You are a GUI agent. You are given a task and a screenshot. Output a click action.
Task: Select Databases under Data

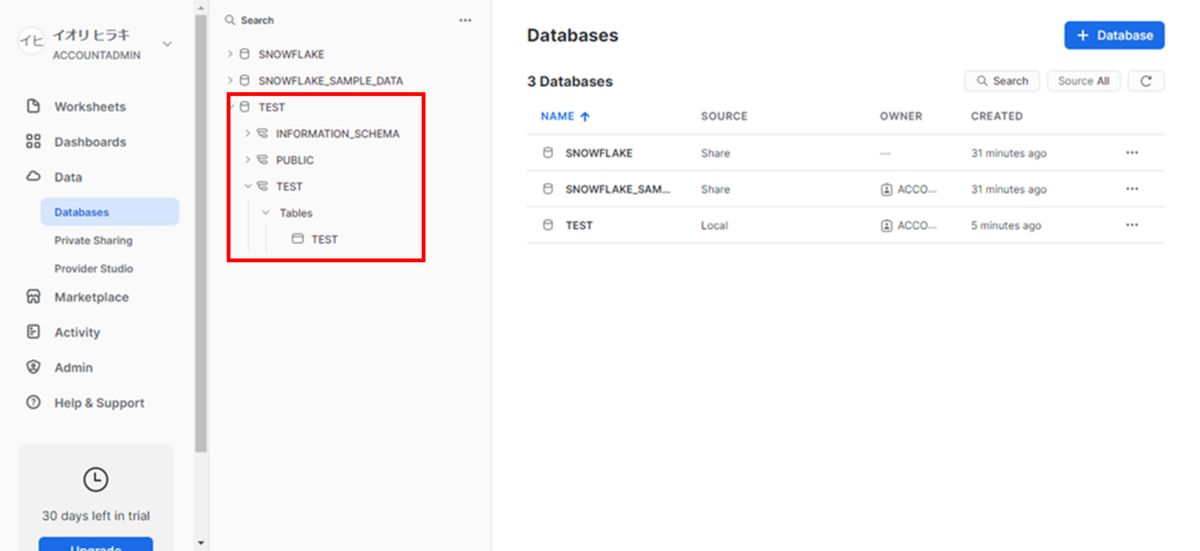coord(110,212)
